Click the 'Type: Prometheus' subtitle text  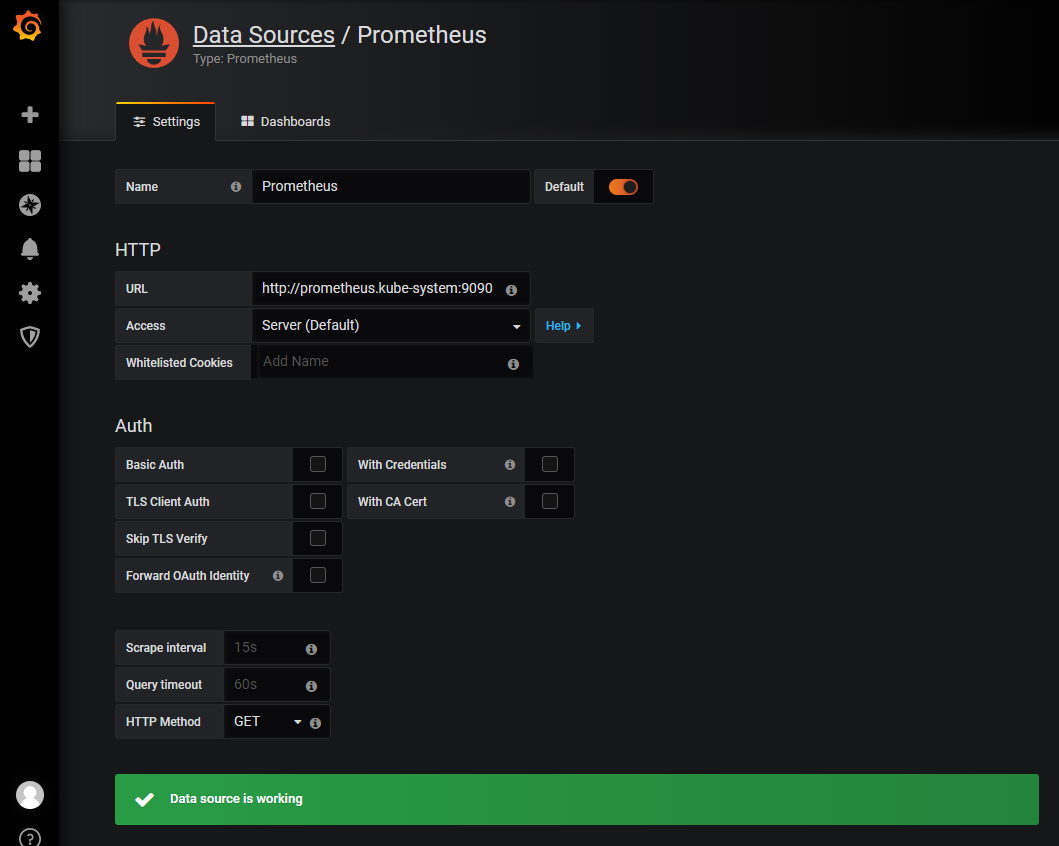coord(245,59)
